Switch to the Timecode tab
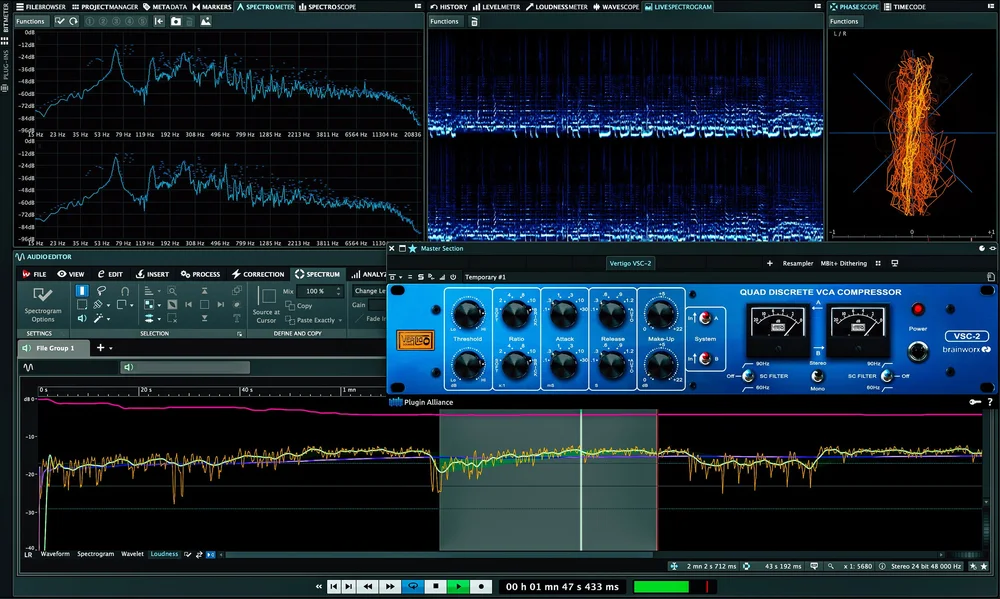The height and width of the screenshot is (599, 1000). tap(904, 6)
